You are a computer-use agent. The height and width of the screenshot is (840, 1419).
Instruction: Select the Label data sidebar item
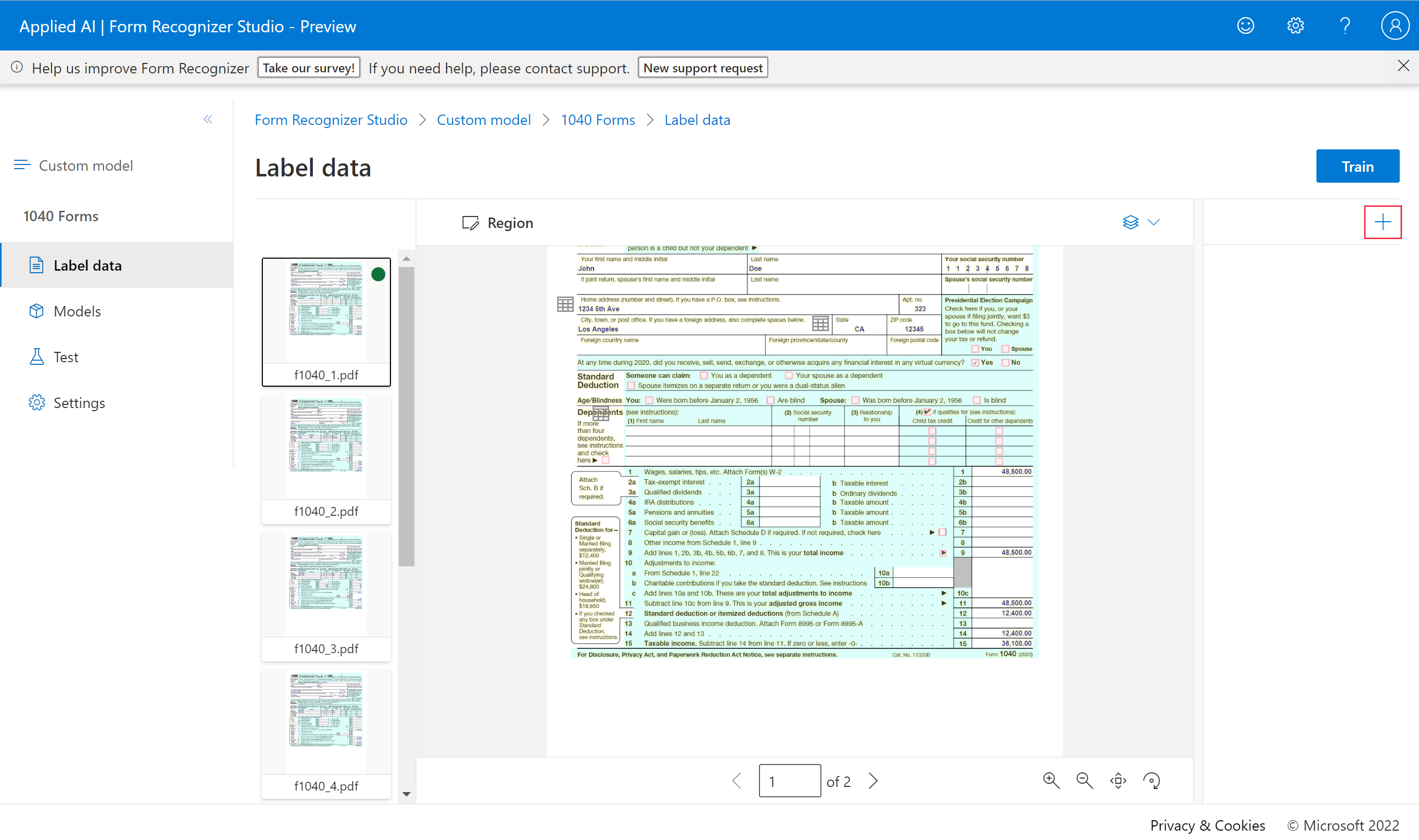coord(117,265)
